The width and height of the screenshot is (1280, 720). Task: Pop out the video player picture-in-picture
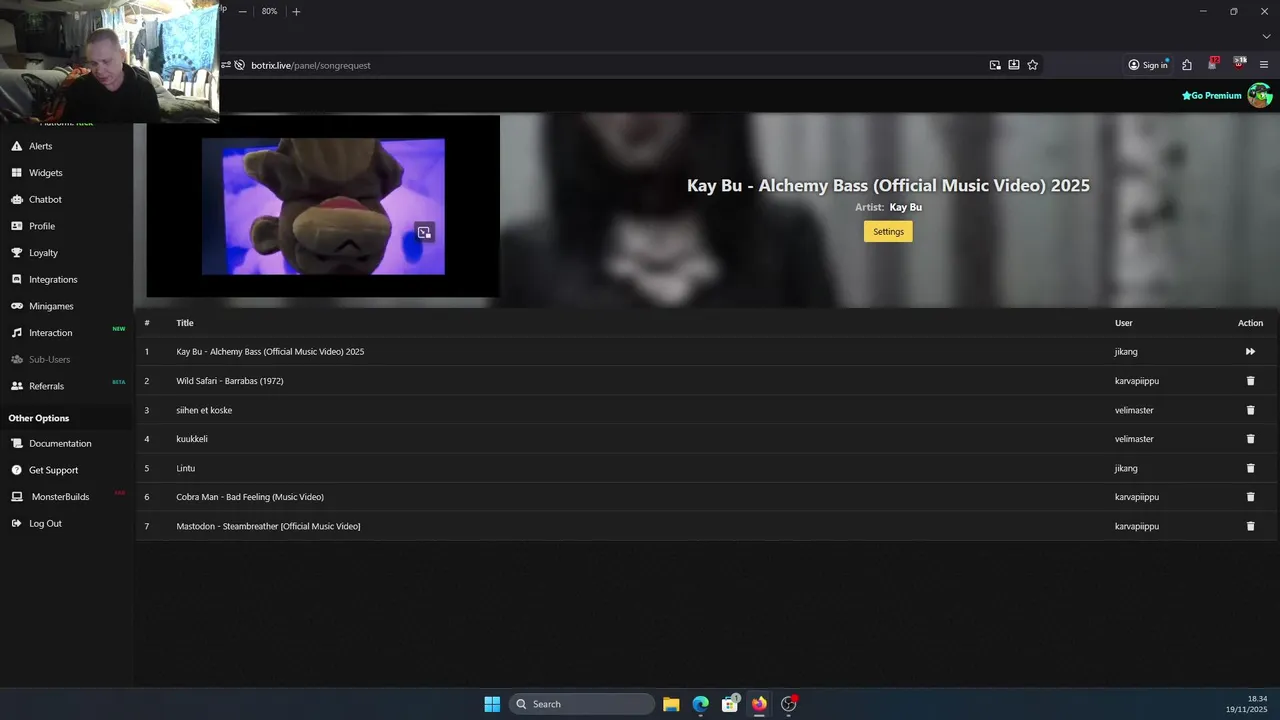424,233
